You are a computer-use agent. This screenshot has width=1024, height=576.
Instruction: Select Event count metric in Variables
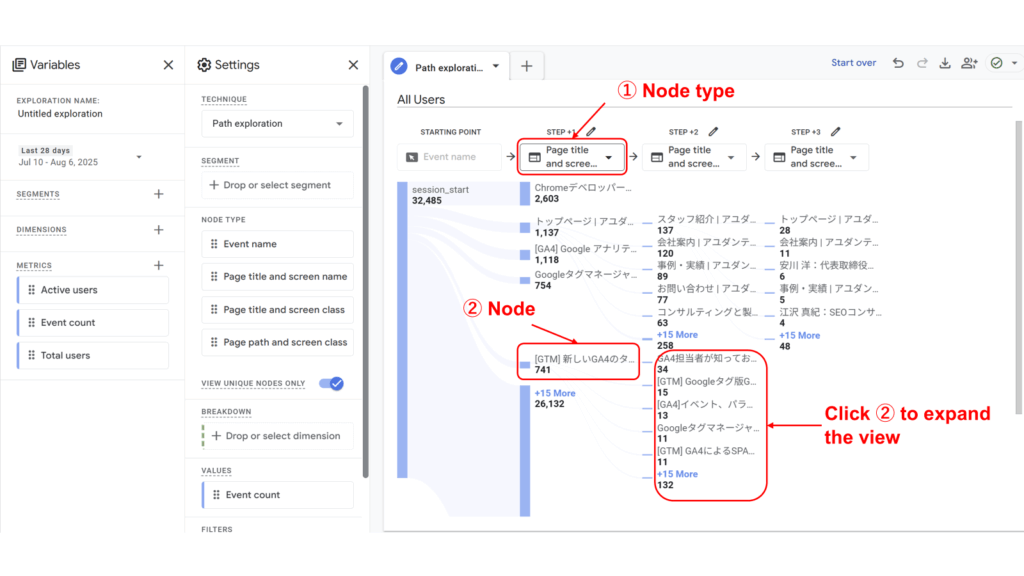[x=93, y=323]
